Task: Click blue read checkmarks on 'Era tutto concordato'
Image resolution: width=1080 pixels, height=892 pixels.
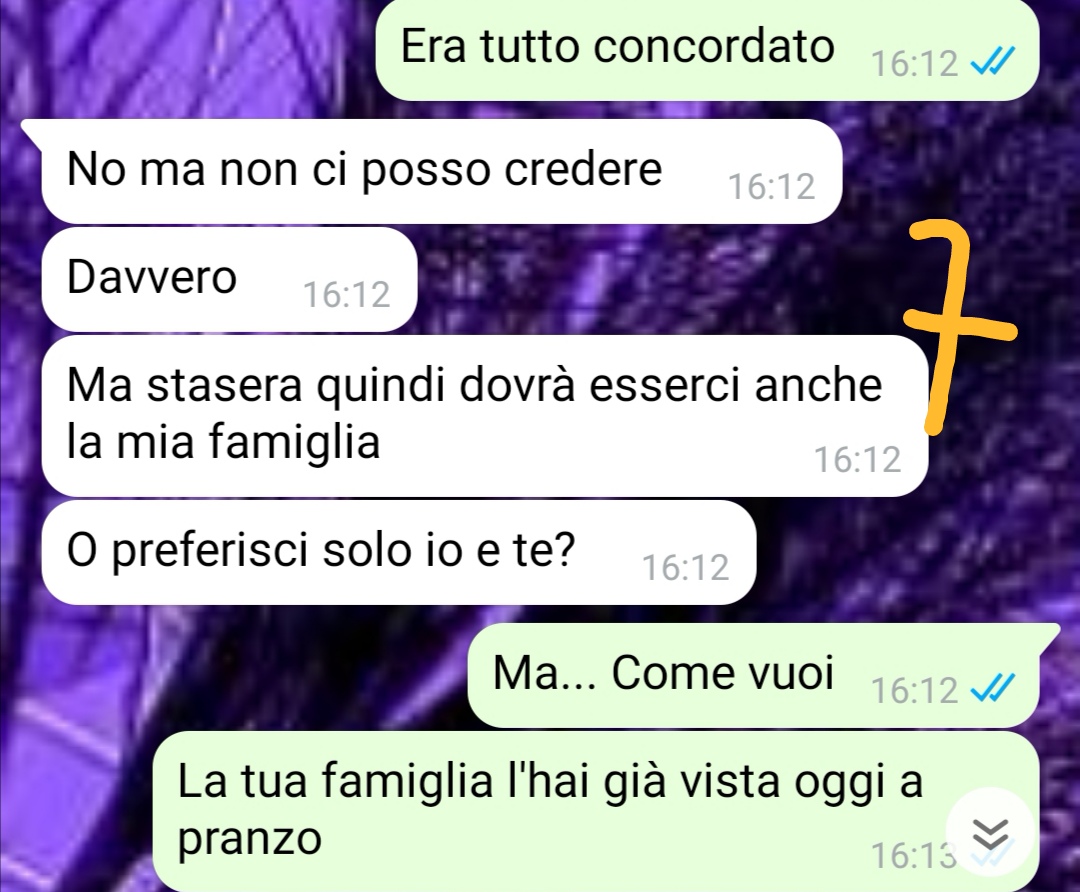Action: click(992, 63)
